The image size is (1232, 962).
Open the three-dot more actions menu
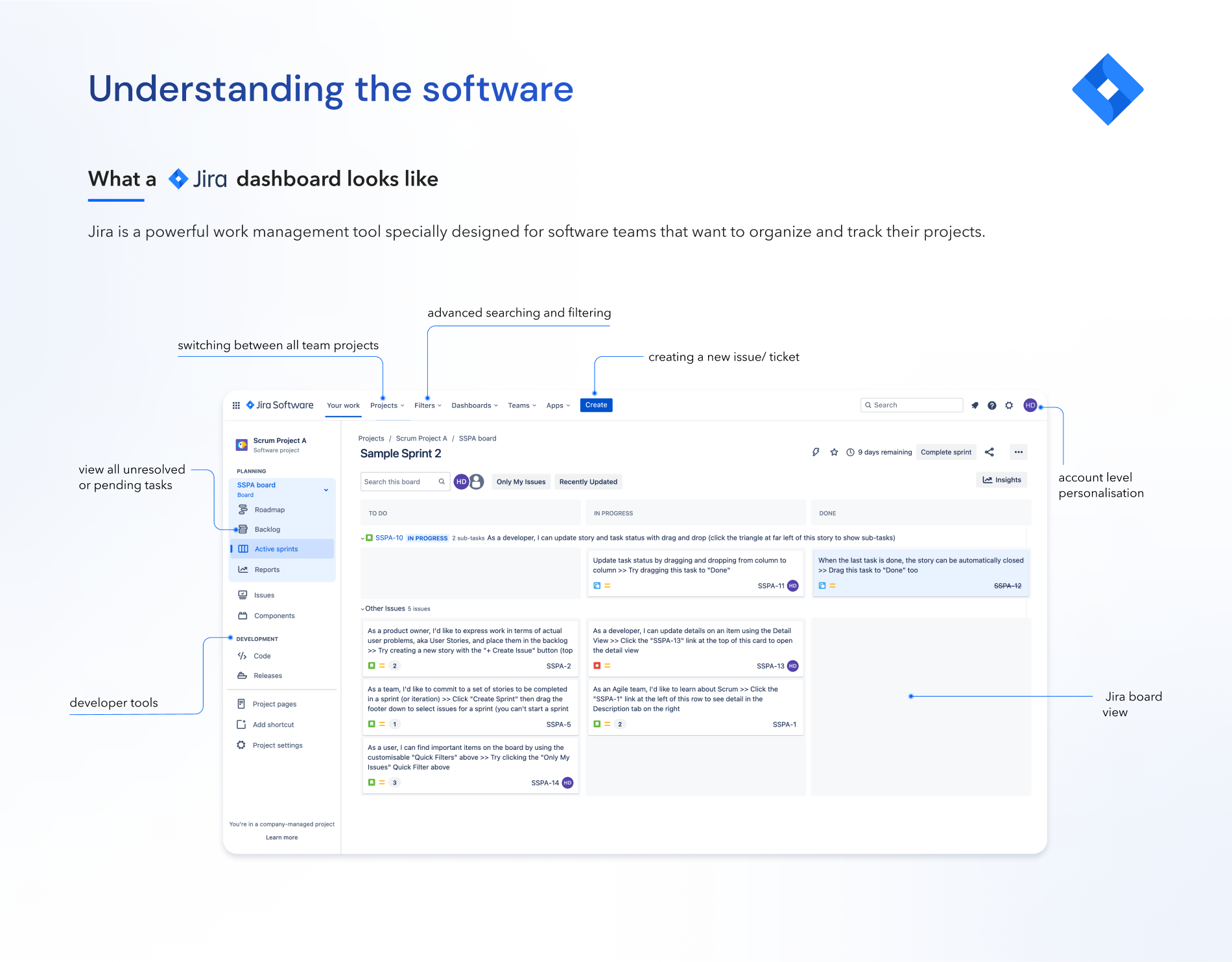pos(1019,452)
